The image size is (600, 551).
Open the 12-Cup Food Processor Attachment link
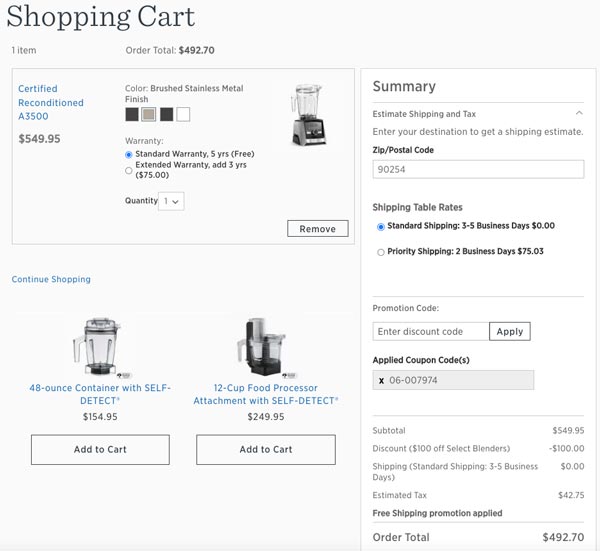(x=266, y=394)
